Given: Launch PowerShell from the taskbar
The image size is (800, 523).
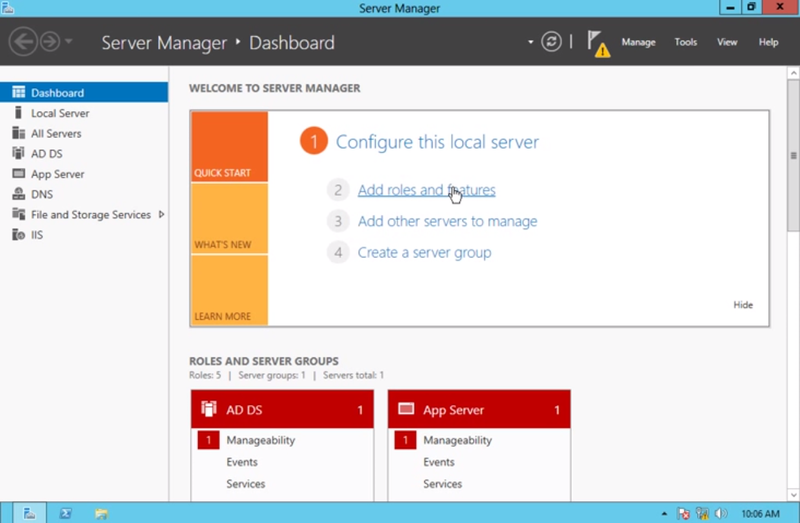Looking at the screenshot, I should [x=65, y=513].
